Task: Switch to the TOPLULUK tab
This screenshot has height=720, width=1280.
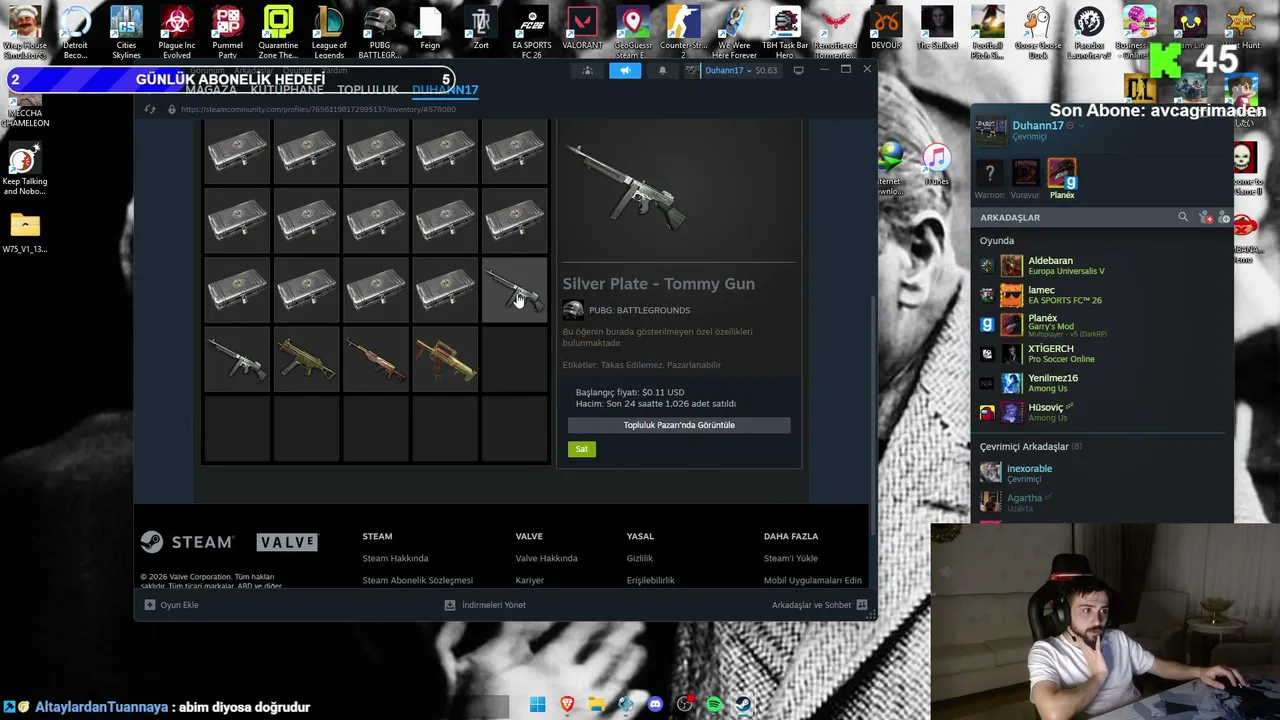Action: (x=368, y=89)
